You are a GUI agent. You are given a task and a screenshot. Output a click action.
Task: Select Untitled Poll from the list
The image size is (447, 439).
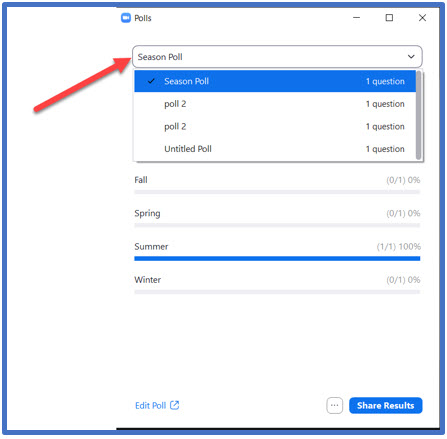pyautogui.click(x=275, y=149)
